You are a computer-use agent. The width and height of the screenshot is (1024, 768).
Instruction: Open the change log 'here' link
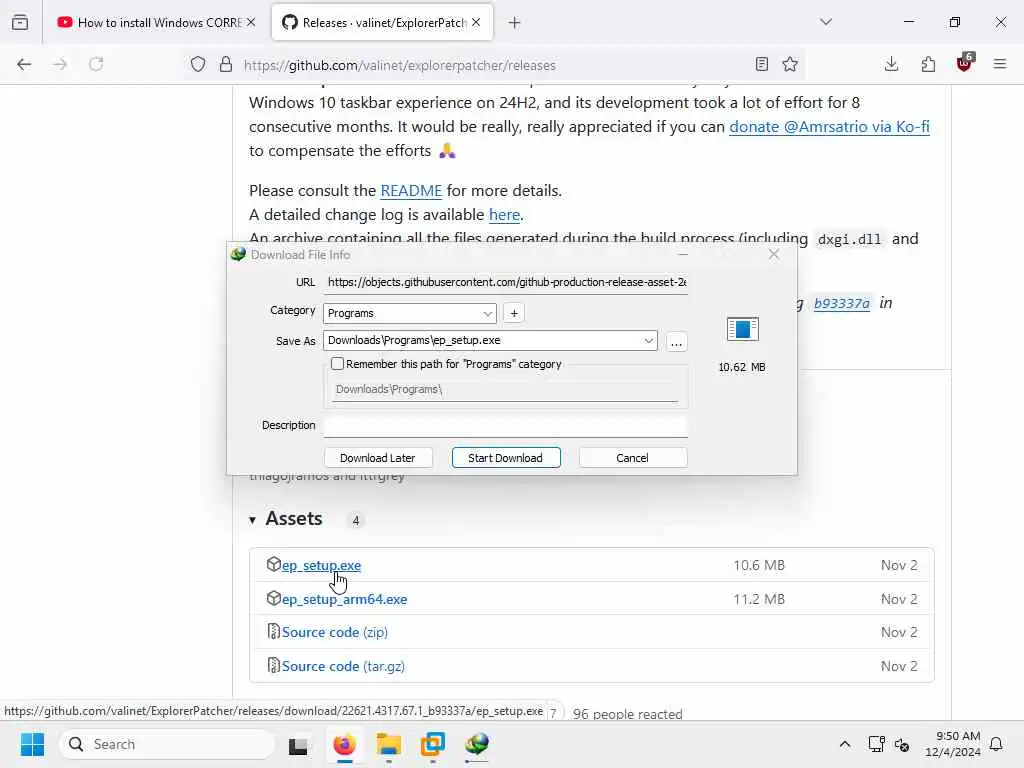504,215
